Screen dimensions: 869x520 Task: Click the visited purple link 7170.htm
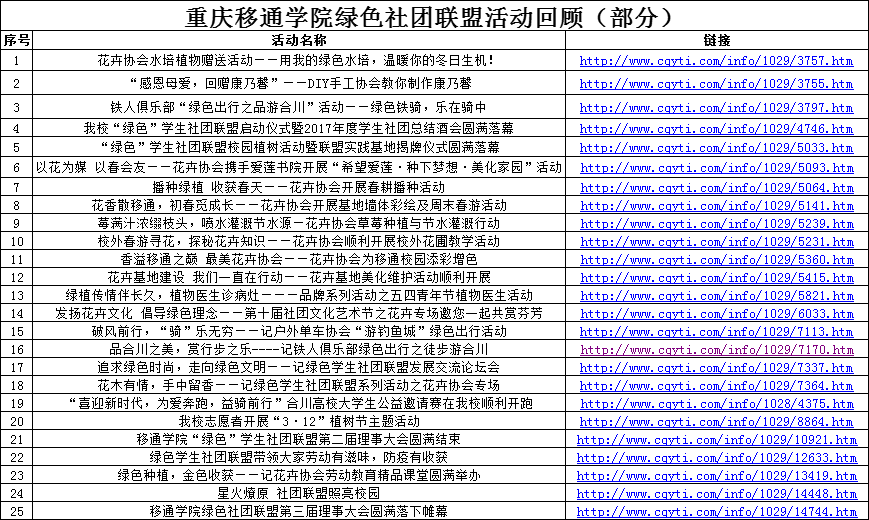pyautogui.click(x=717, y=350)
